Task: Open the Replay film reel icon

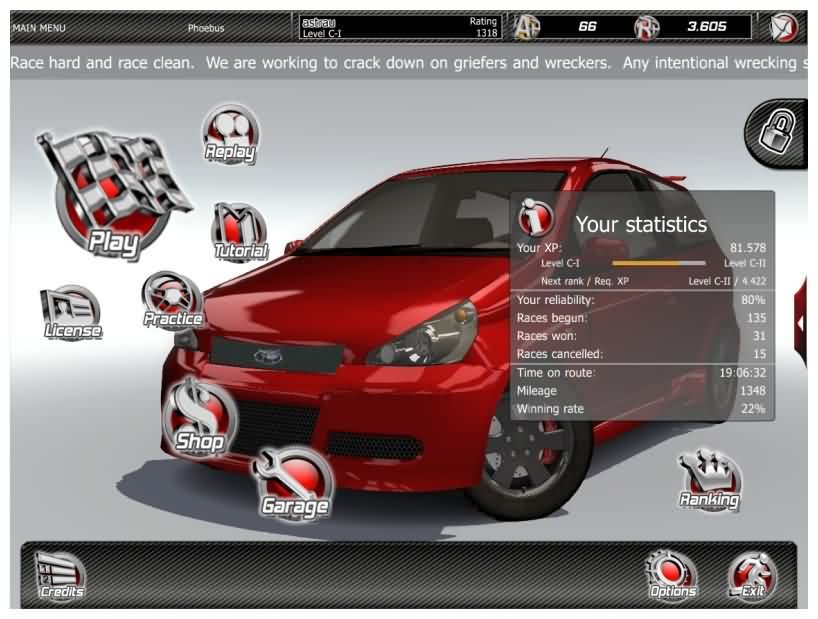Action: point(230,136)
